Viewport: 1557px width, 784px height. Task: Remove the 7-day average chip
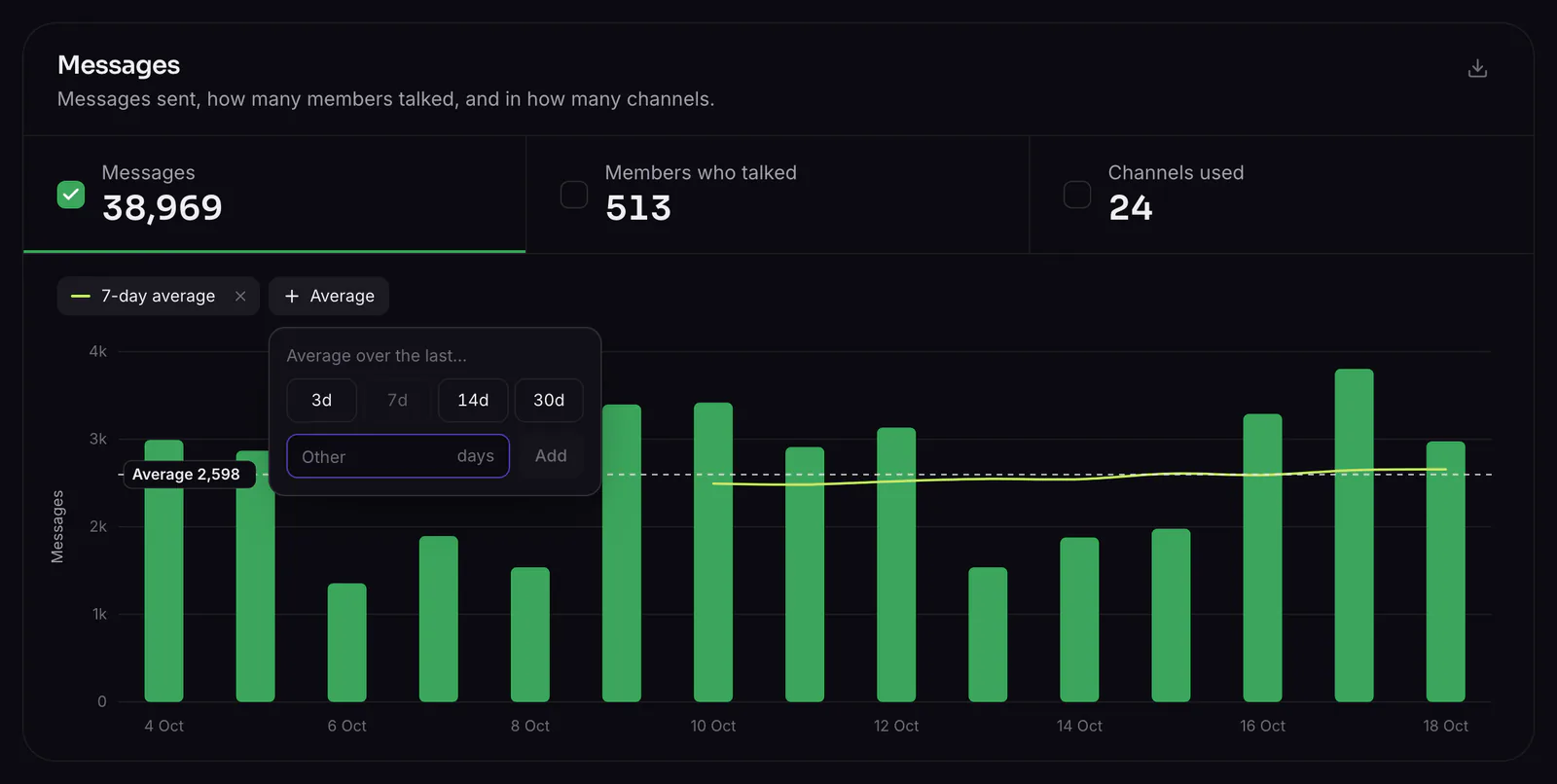[x=240, y=296]
